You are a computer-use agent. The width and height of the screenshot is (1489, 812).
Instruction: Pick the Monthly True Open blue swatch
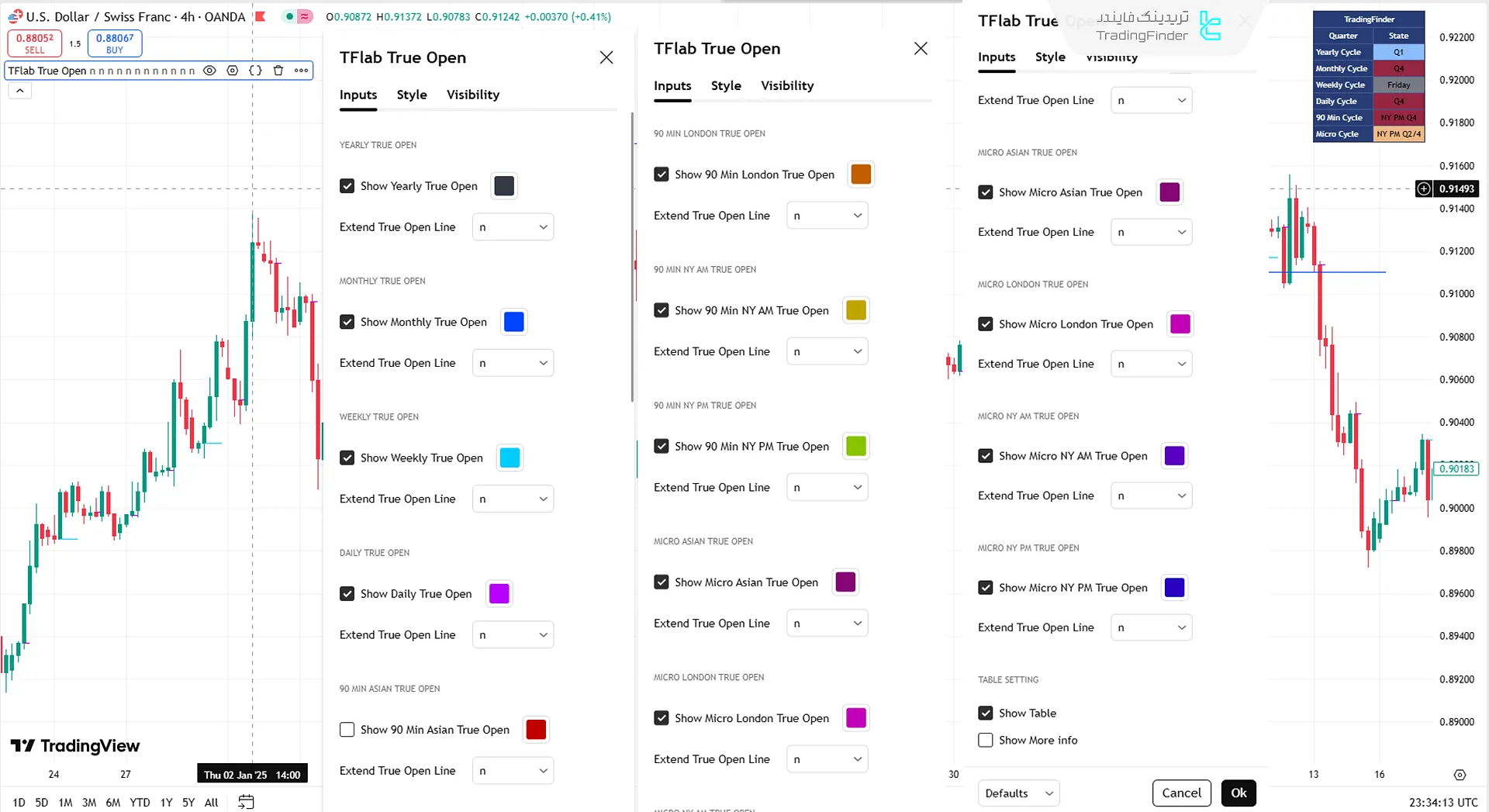[514, 322]
